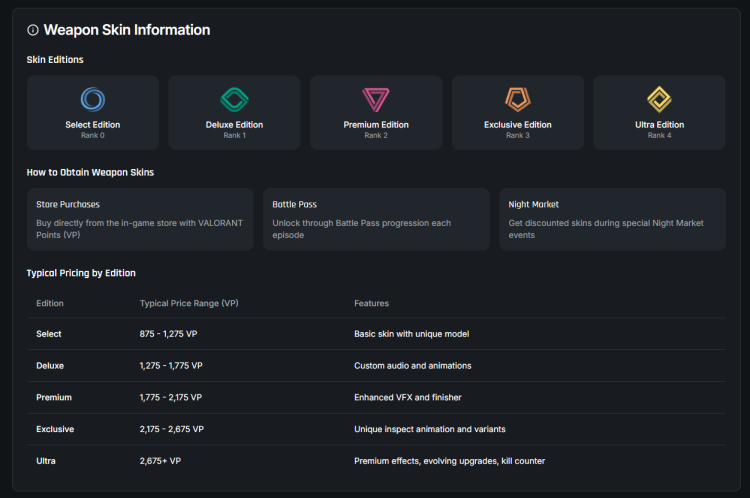Select the Deluxe Edition Rank 1 card
The image size is (750, 498).
click(234, 112)
